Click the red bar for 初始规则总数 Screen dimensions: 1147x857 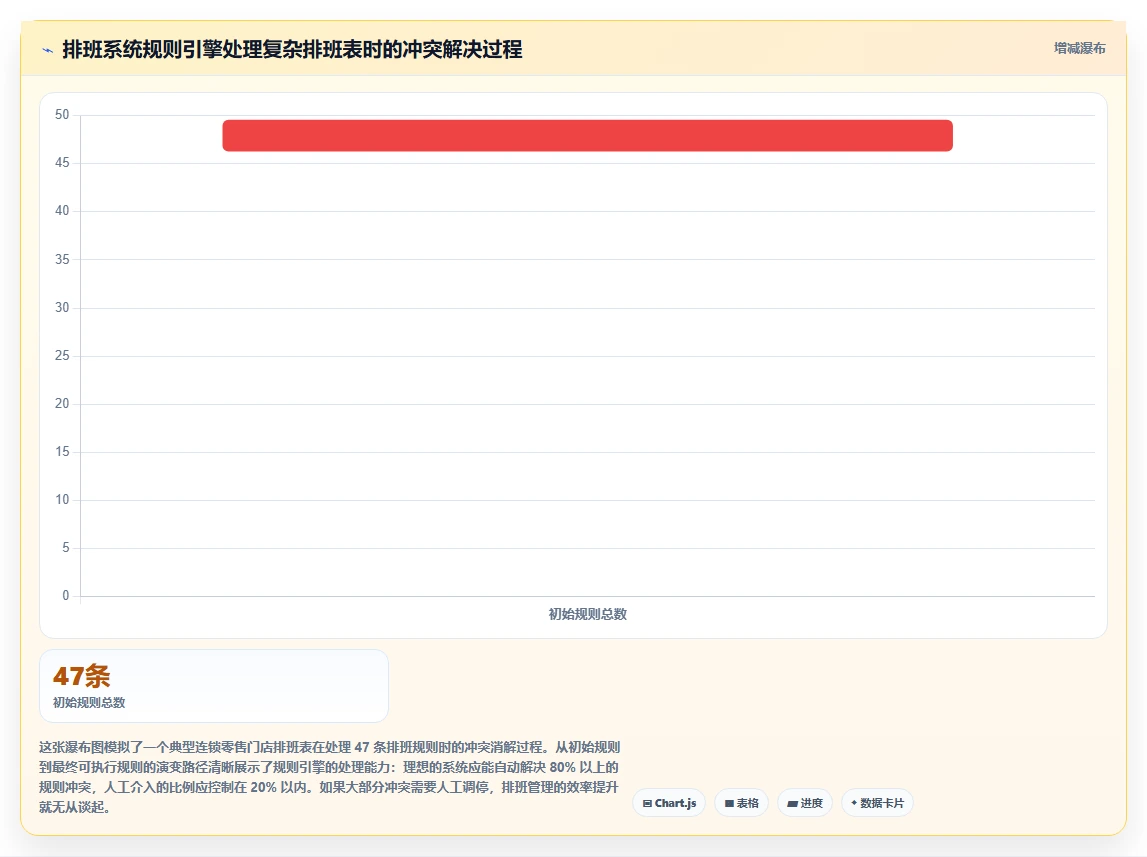coord(587,136)
